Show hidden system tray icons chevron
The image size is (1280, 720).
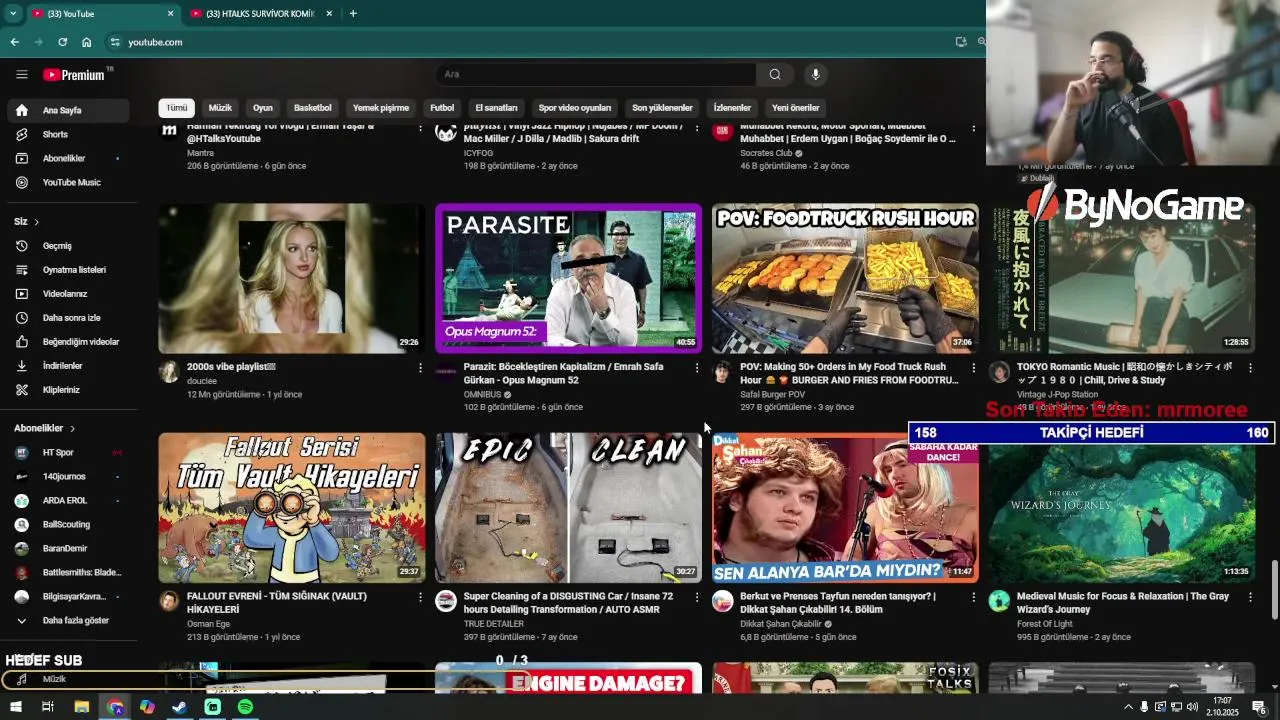pyautogui.click(x=1129, y=707)
